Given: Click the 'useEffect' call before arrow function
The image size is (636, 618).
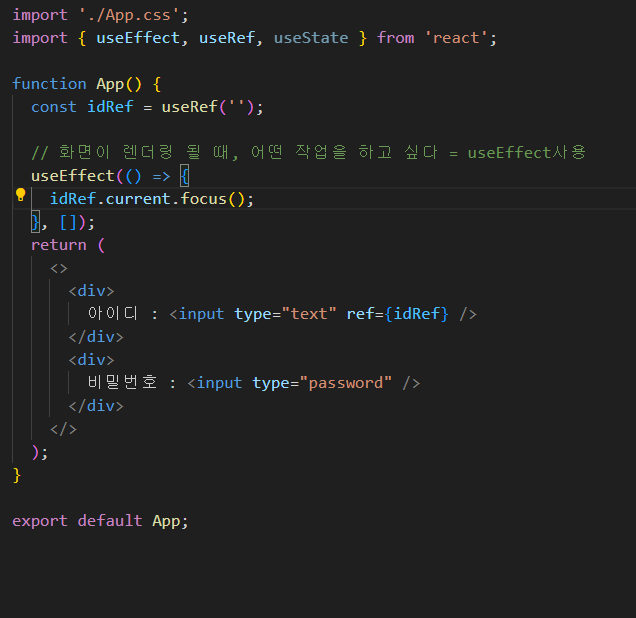Looking at the screenshot, I should [73, 176].
